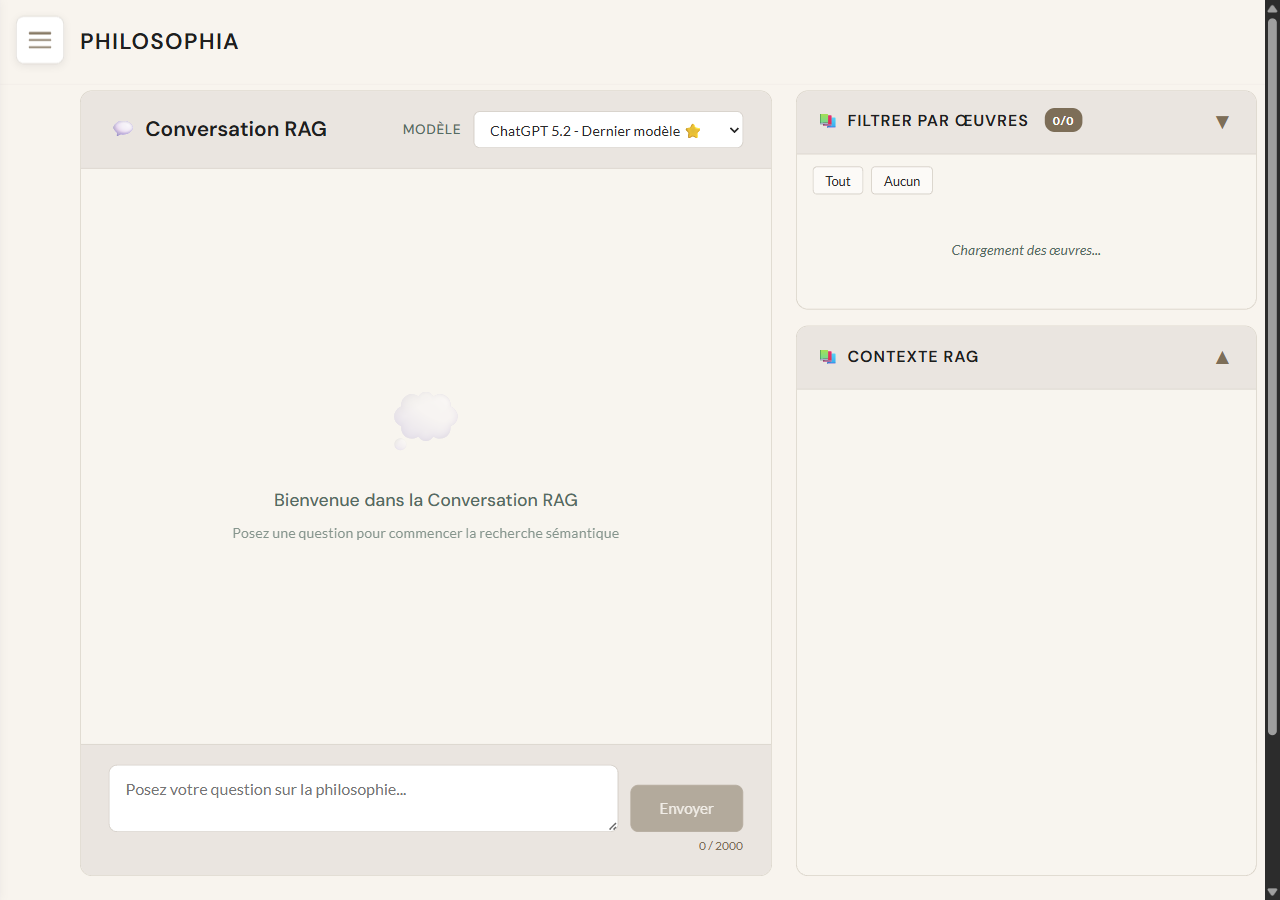The width and height of the screenshot is (1280, 900).
Task: Select all works with the Tout button
Action: pos(838,181)
